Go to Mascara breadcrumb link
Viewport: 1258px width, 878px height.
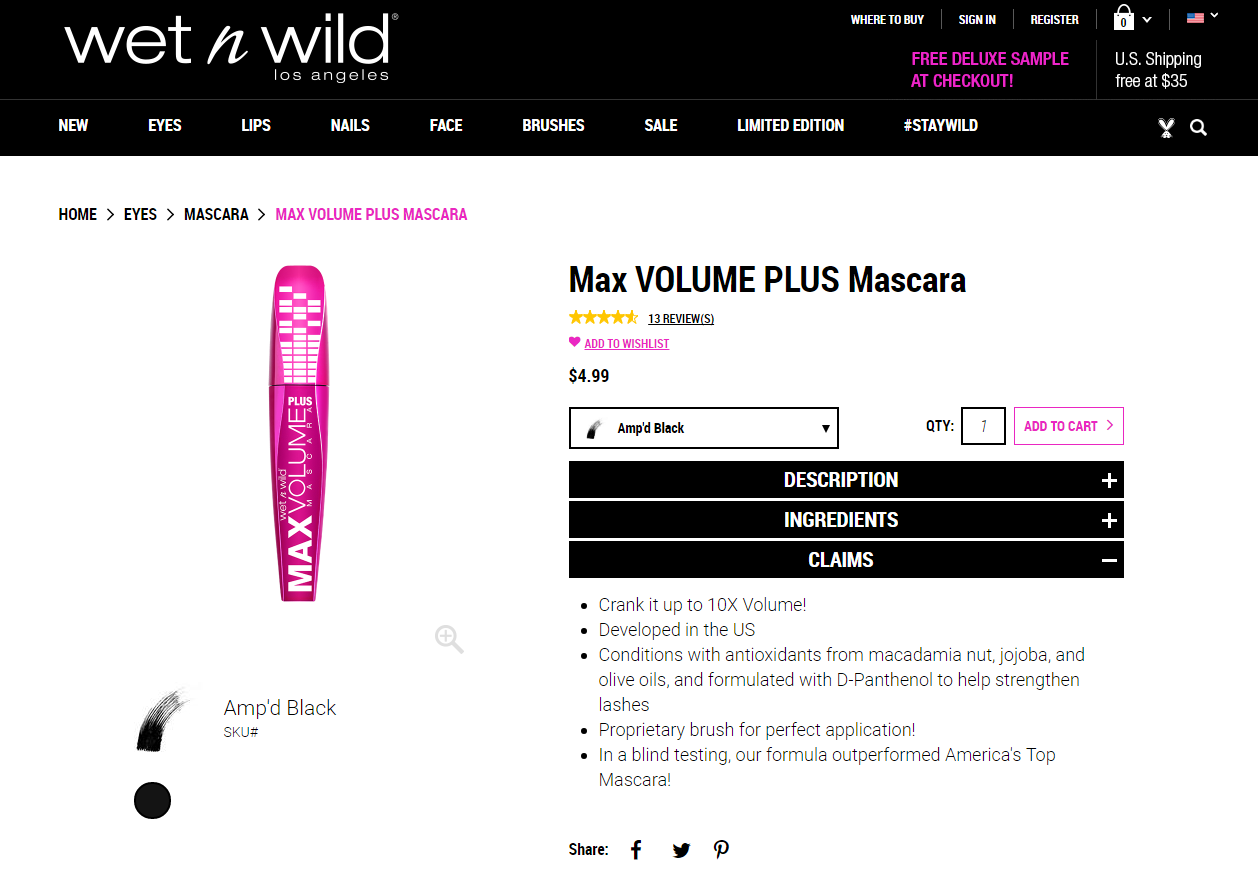point(216,214)
